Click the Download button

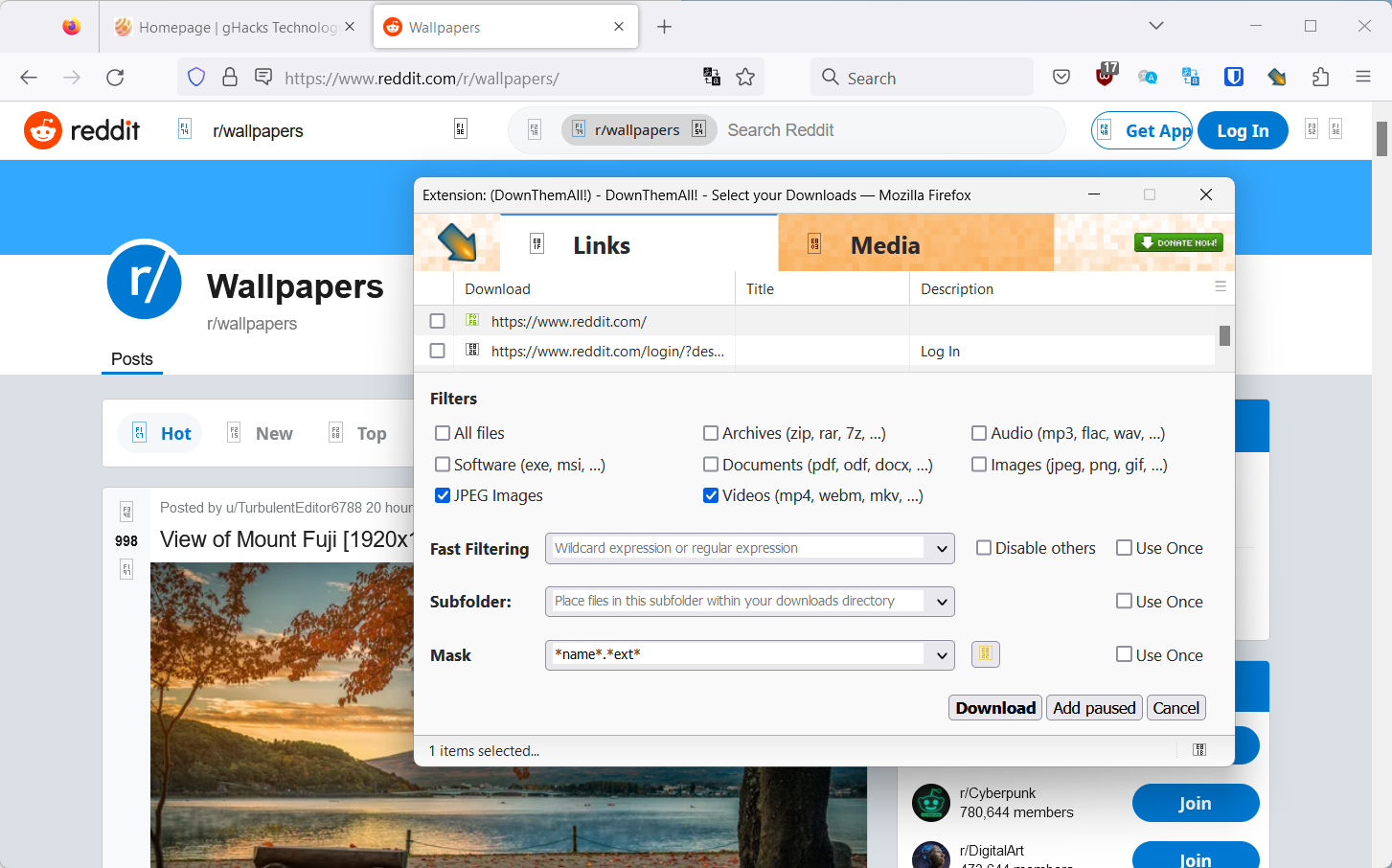(994, 707)
